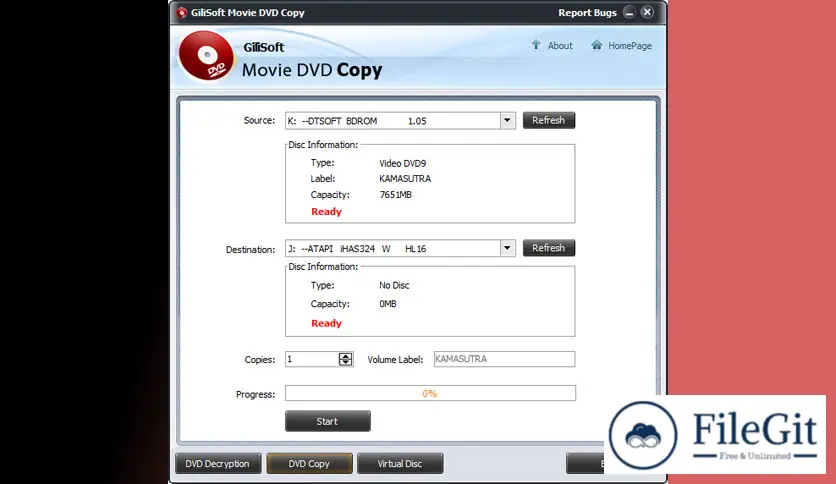836x484 pixels.
Task: Select the Destination ATAPI drive field
Action: 400,248
